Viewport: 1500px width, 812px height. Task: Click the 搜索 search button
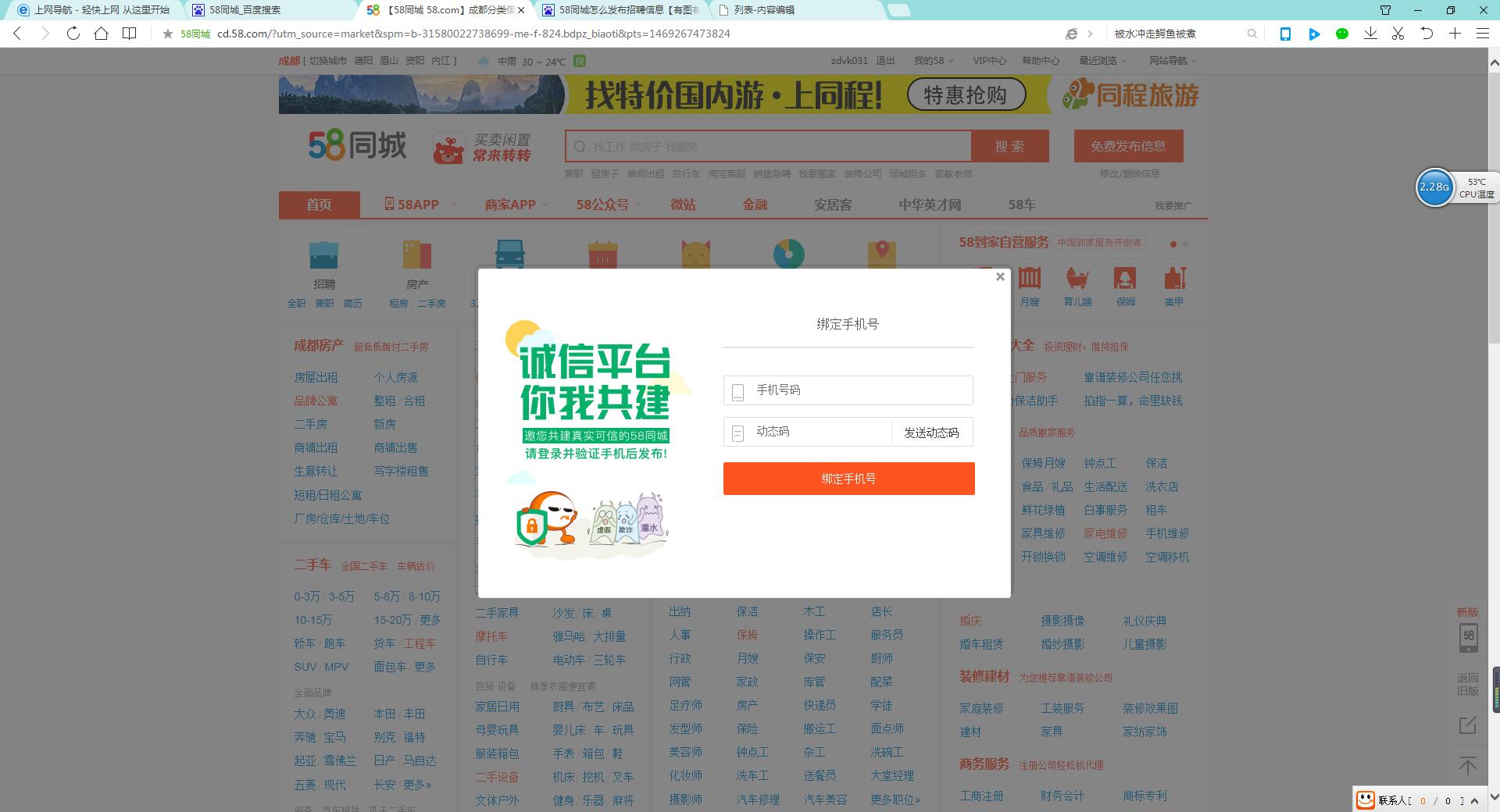(x=1009, y=147)
